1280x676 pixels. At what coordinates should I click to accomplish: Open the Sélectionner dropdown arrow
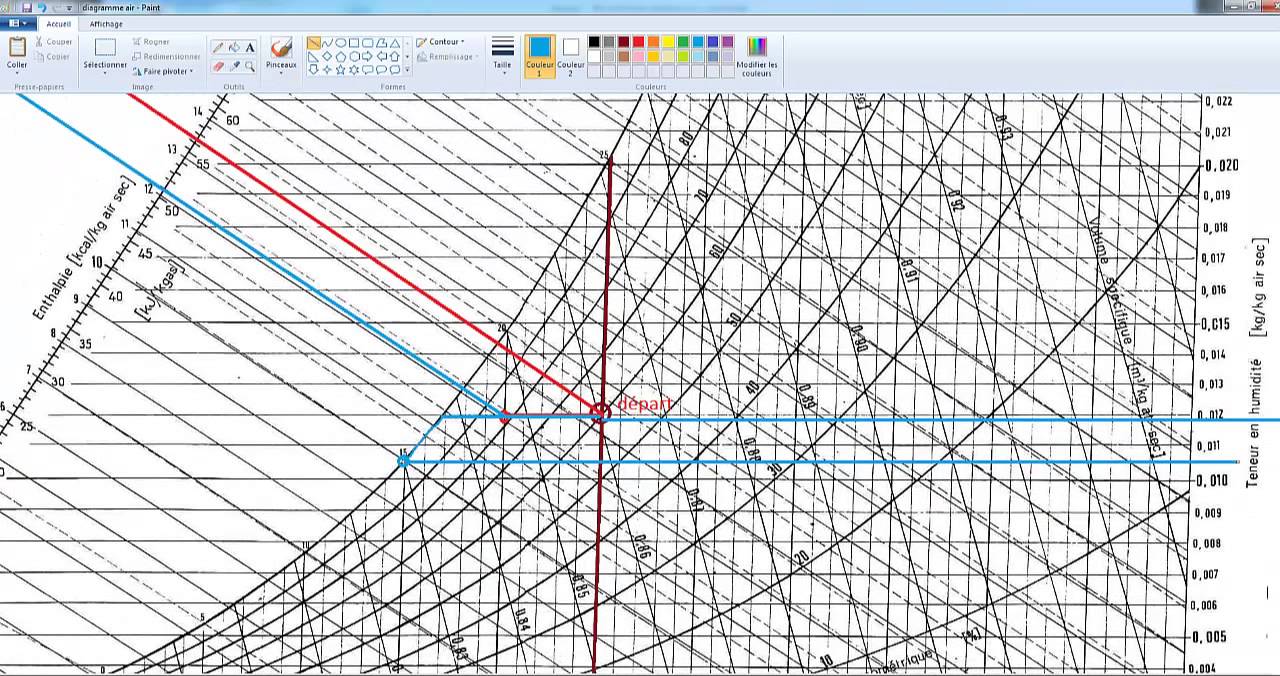click(105, 73)
